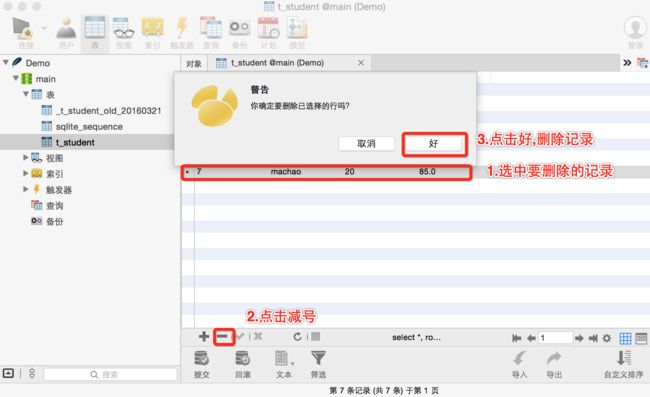
Task: Click the 提交 (Commit) button
Action: (x=202, y=364)
